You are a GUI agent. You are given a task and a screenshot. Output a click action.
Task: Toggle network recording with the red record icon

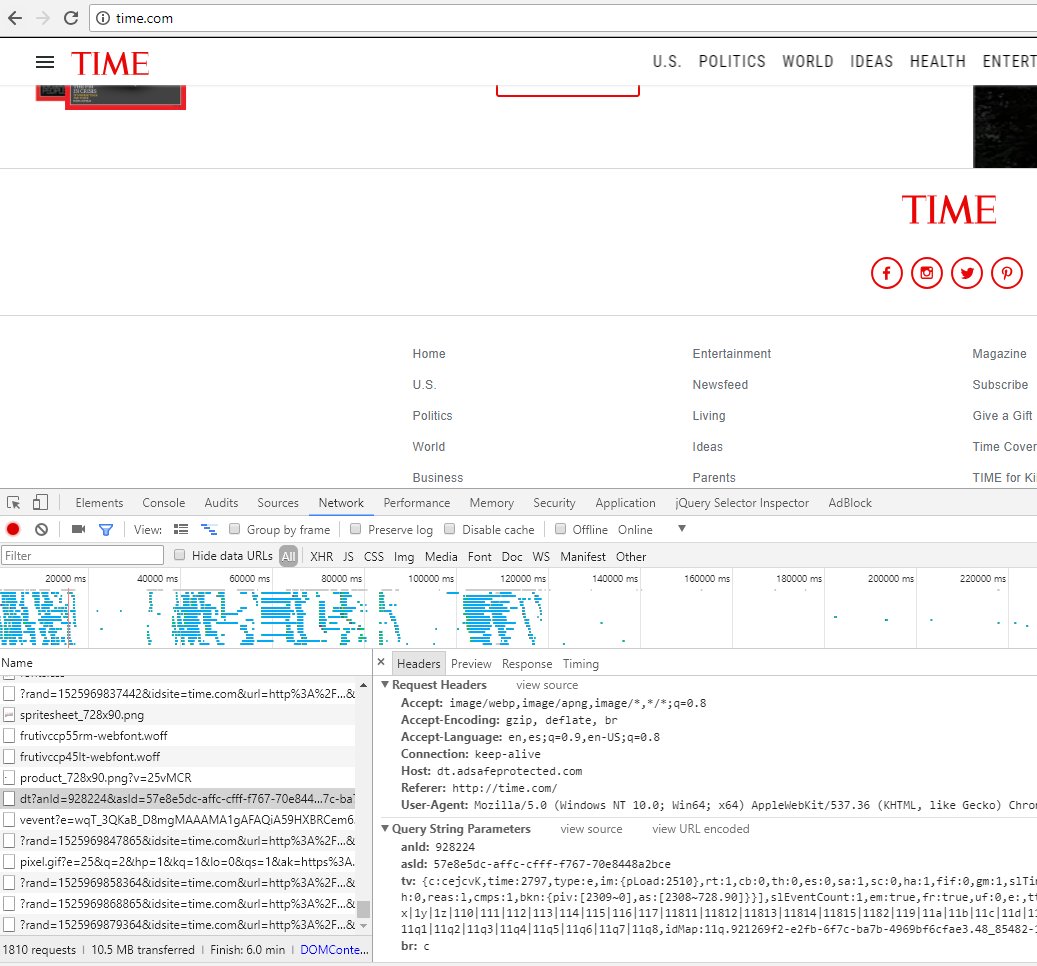[11, 529]
